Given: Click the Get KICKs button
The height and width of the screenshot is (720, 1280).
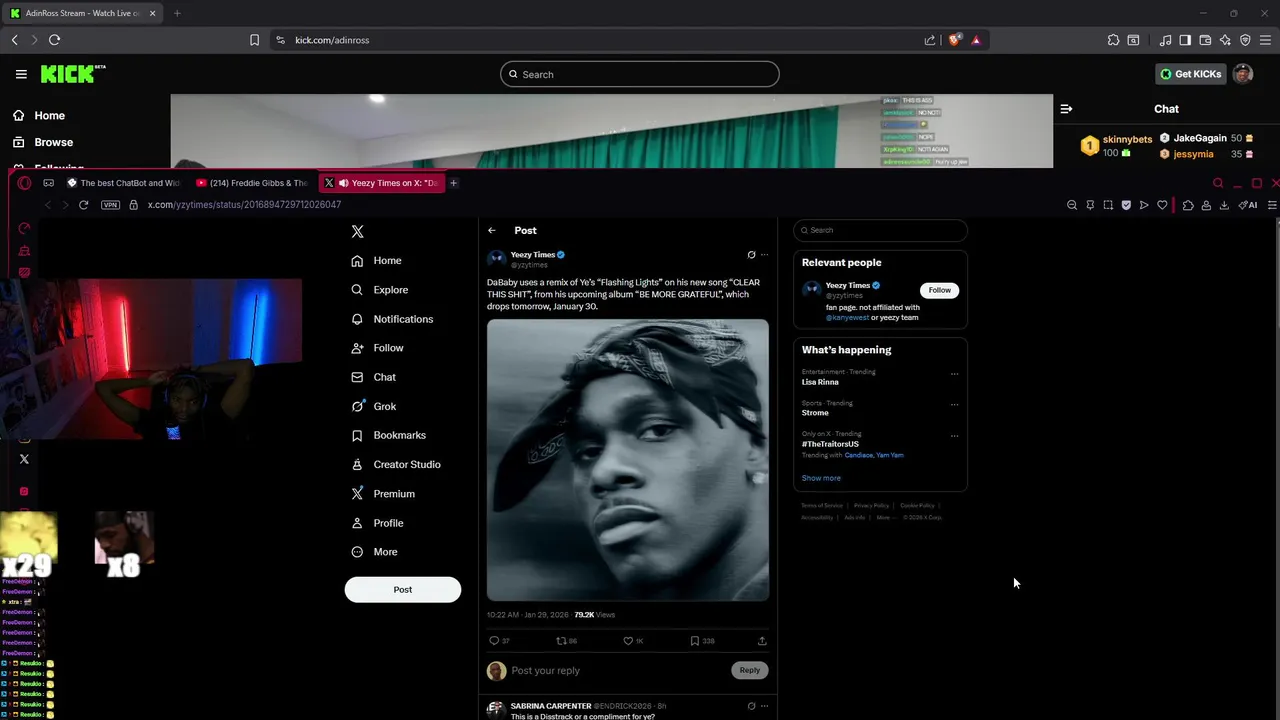Looking at the screenshot, I should 1190,74.
